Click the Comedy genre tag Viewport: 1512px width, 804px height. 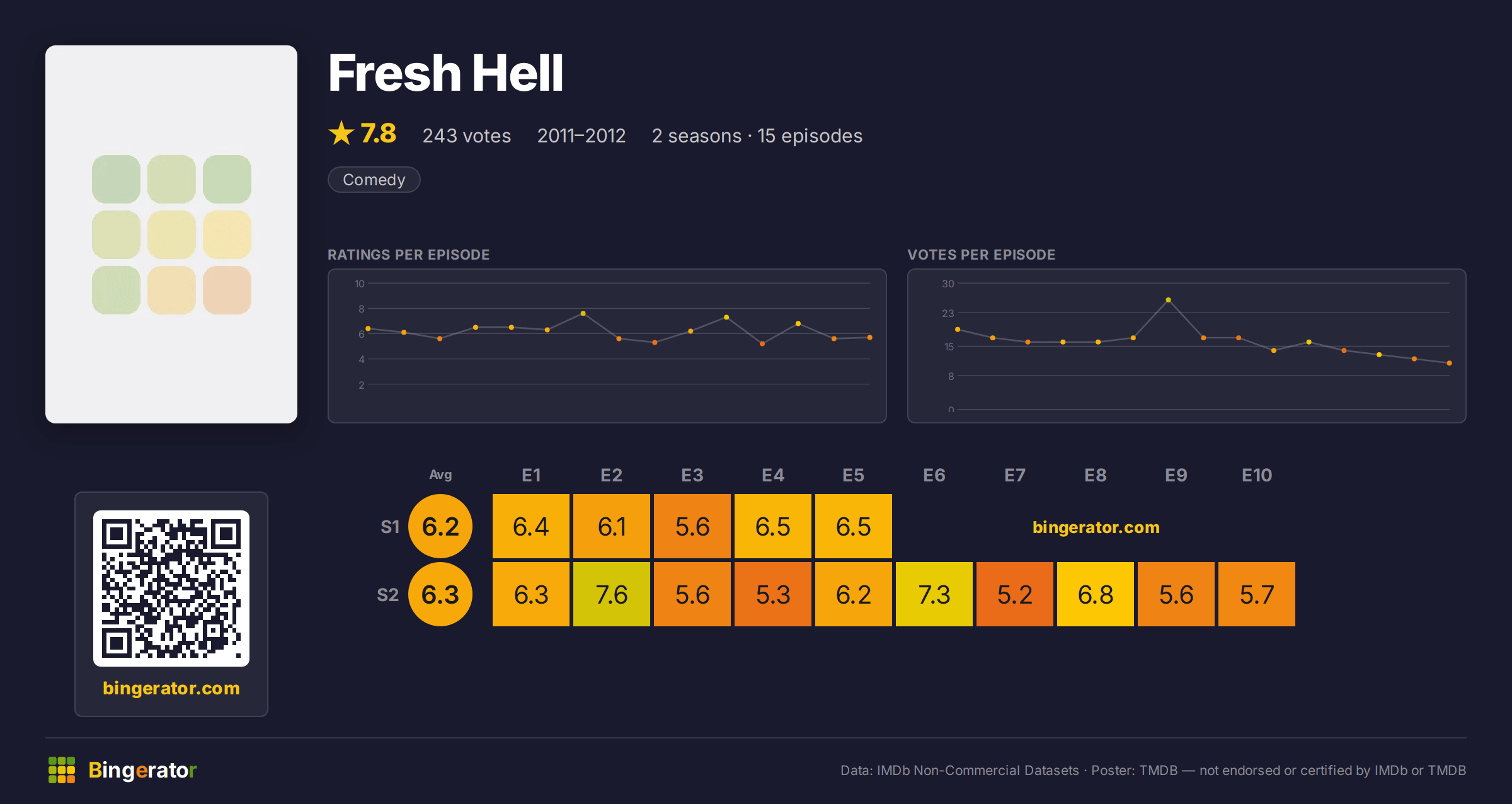click(x=374, y=180)
